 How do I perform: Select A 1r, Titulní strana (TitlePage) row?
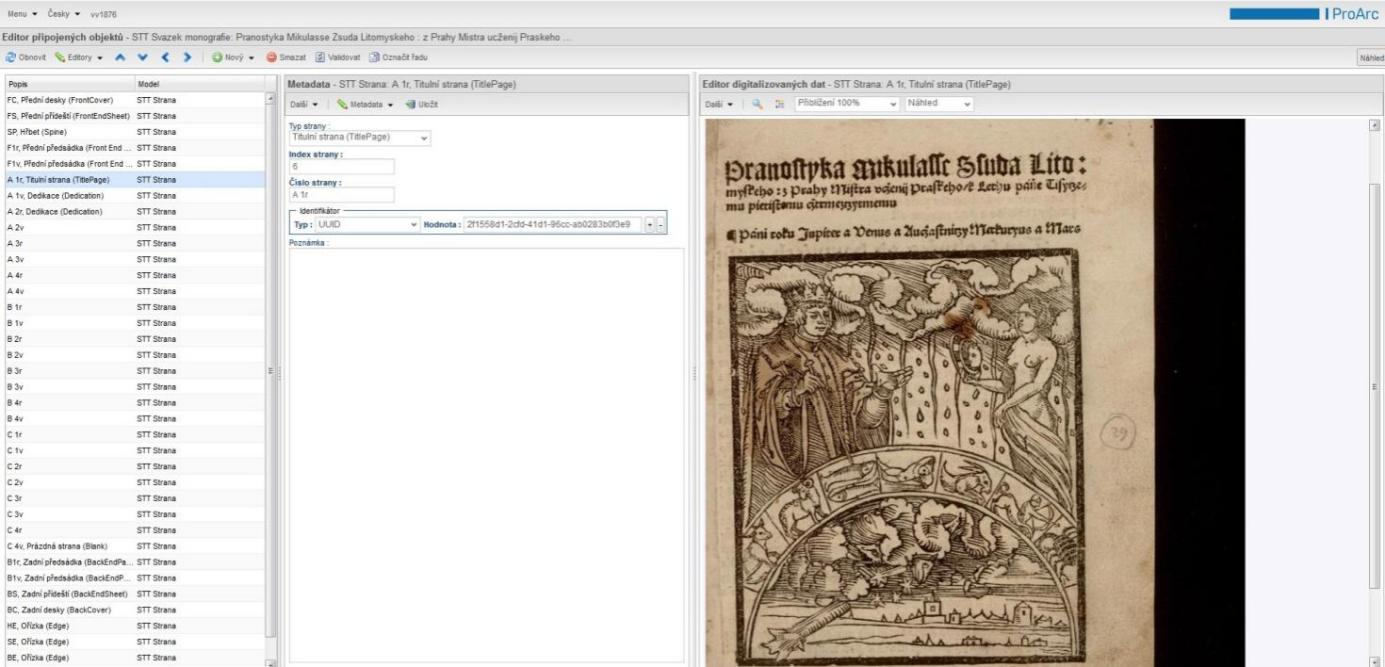pyautogui.click(x=134, y=179)
